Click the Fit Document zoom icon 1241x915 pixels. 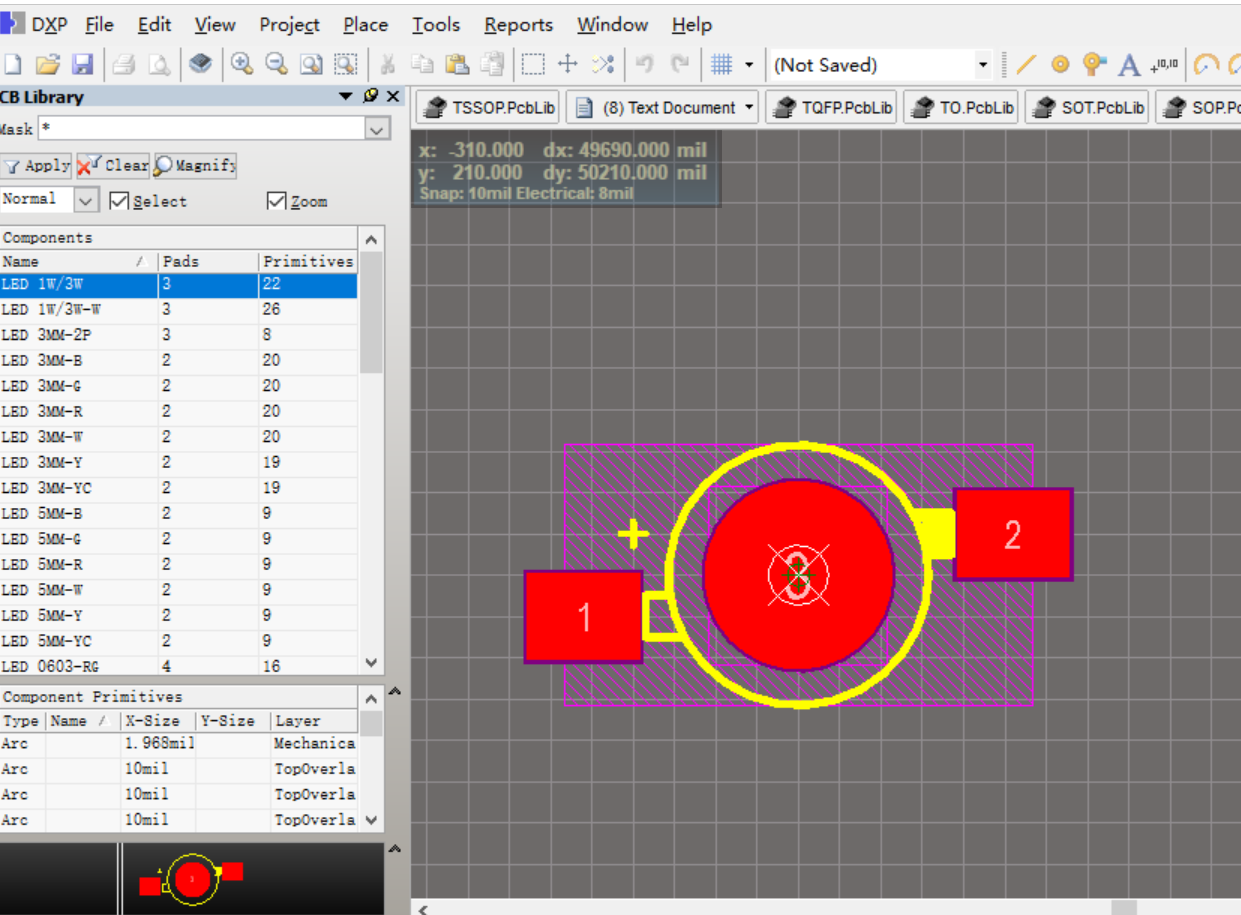[311, 65]
